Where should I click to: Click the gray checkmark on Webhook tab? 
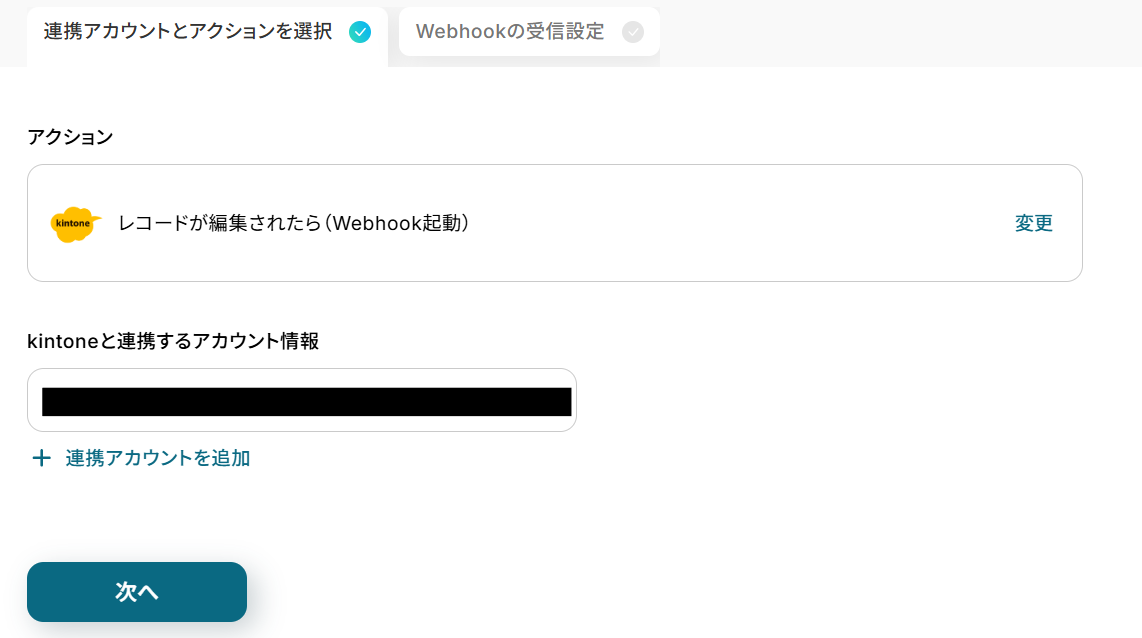(633, 32)
